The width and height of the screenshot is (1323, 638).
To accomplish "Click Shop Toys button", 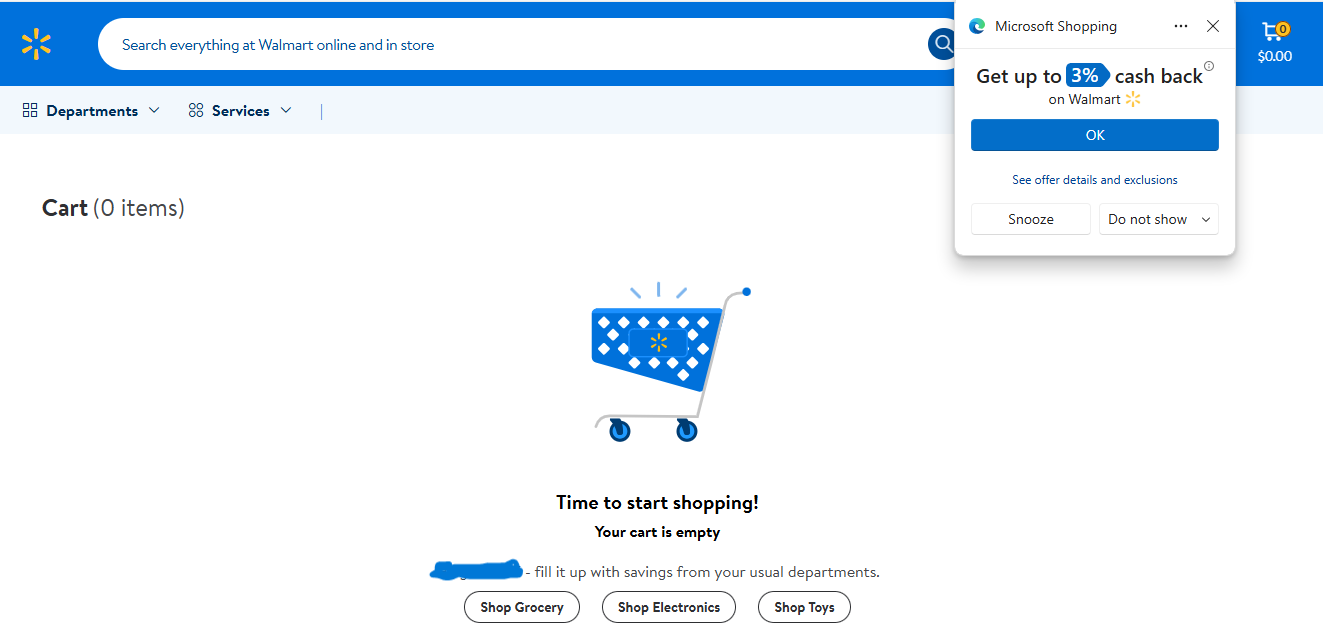I will (804, 607).
